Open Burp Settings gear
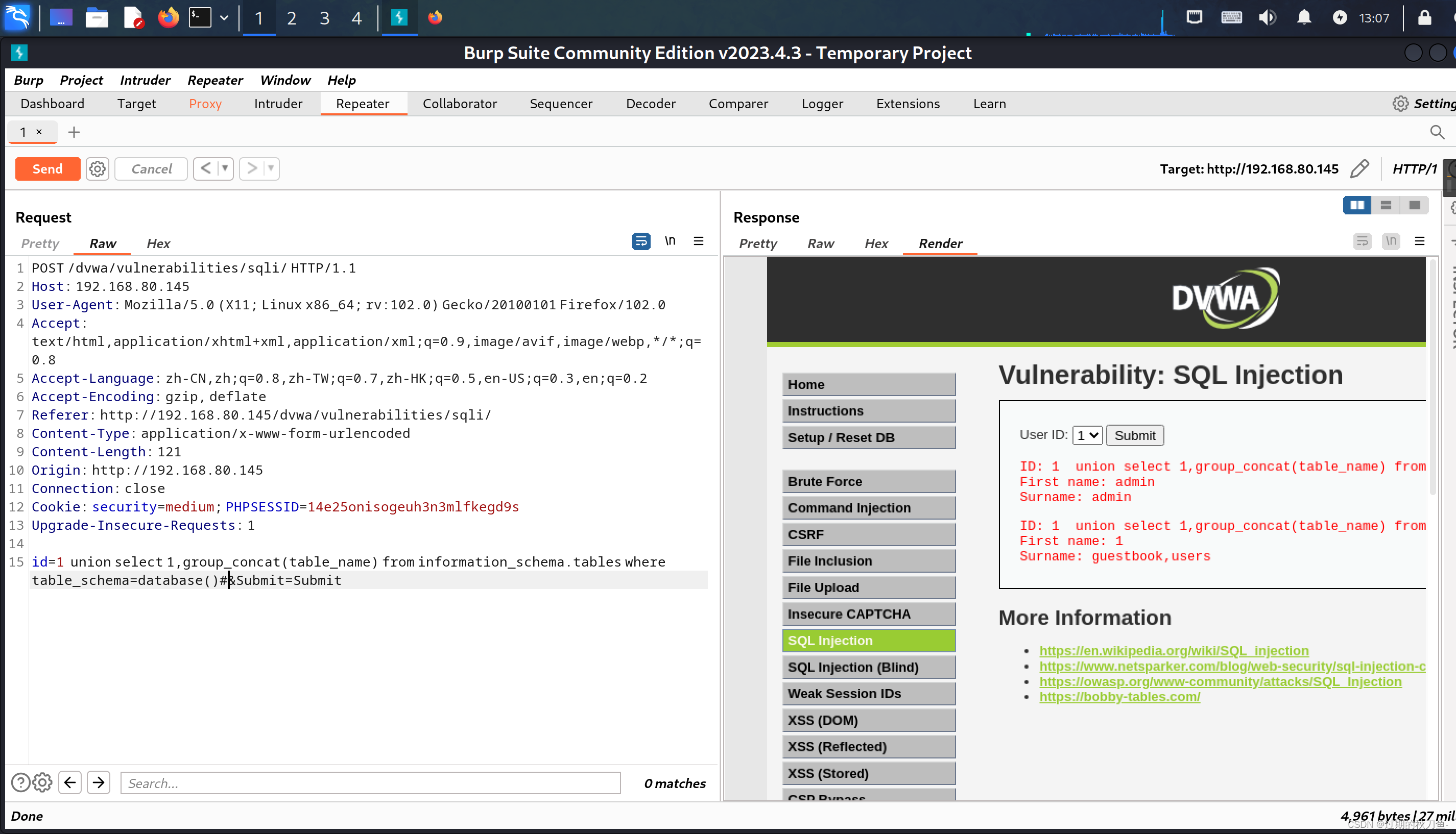Viewport: 1456px width, 834px height. [1401, 104]
